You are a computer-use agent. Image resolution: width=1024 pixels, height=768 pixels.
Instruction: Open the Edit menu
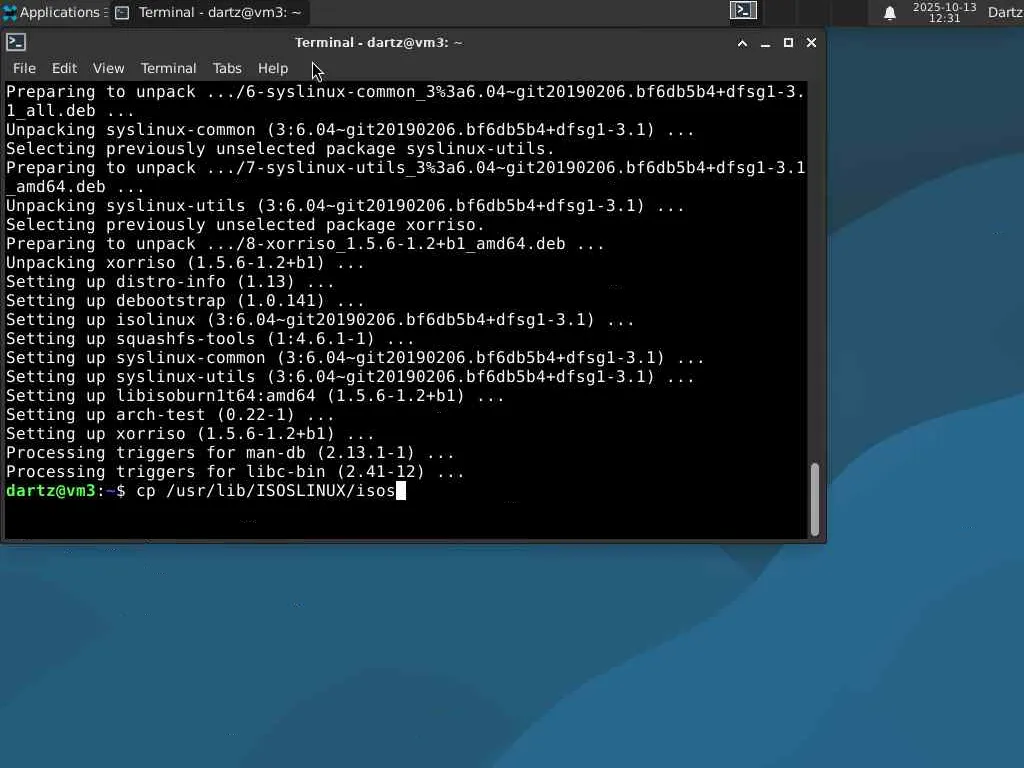coord(64,68)
